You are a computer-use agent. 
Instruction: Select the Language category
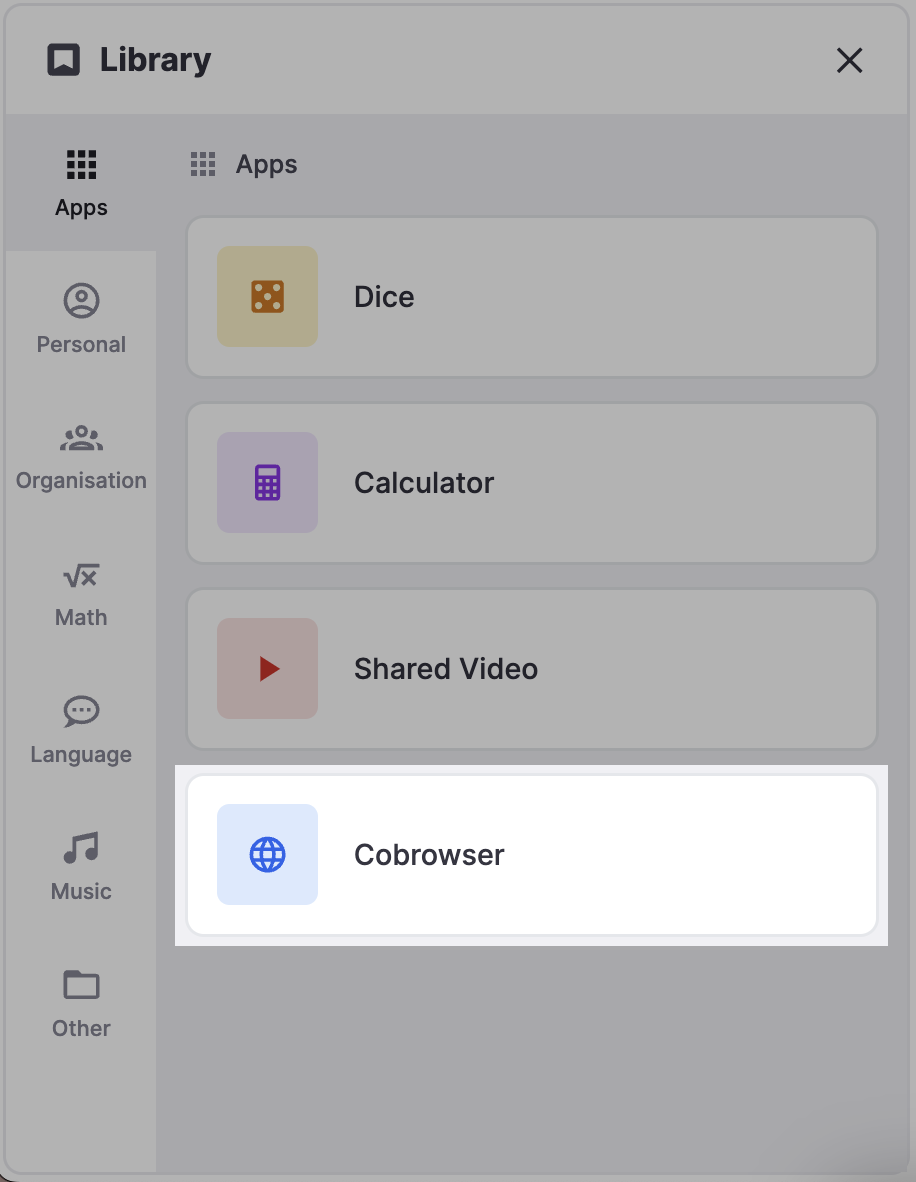coord(81,730)
